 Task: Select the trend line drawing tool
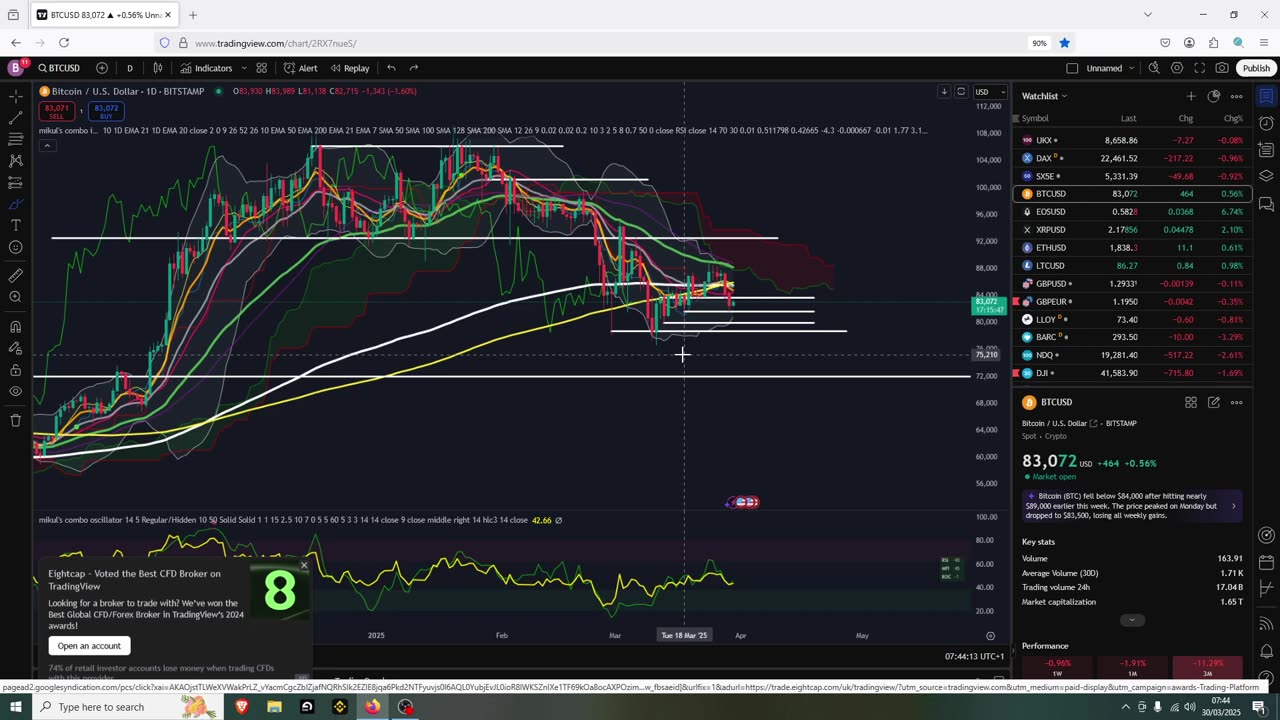15,118
